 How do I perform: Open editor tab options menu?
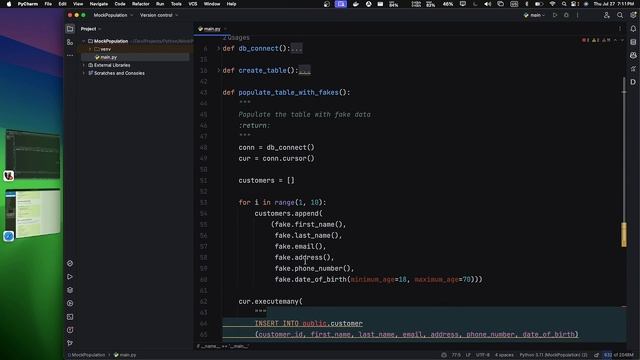coord(620,29)
